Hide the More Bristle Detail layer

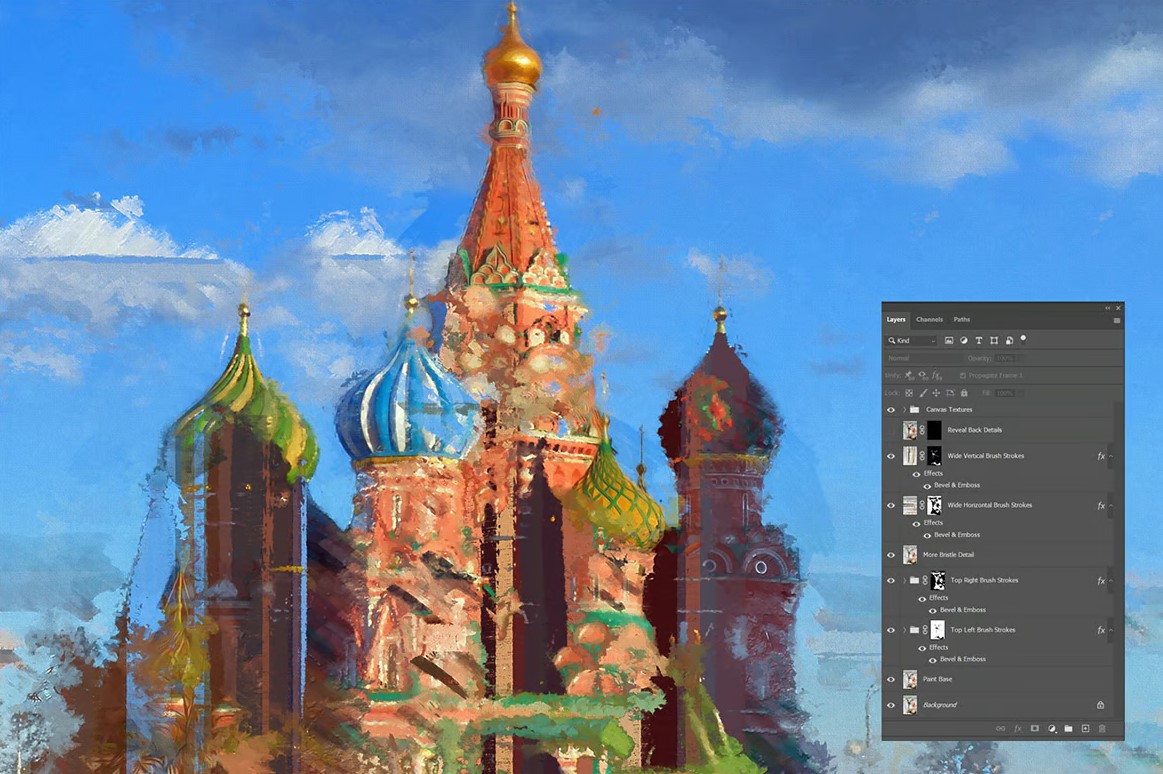(x=891, y=555)
